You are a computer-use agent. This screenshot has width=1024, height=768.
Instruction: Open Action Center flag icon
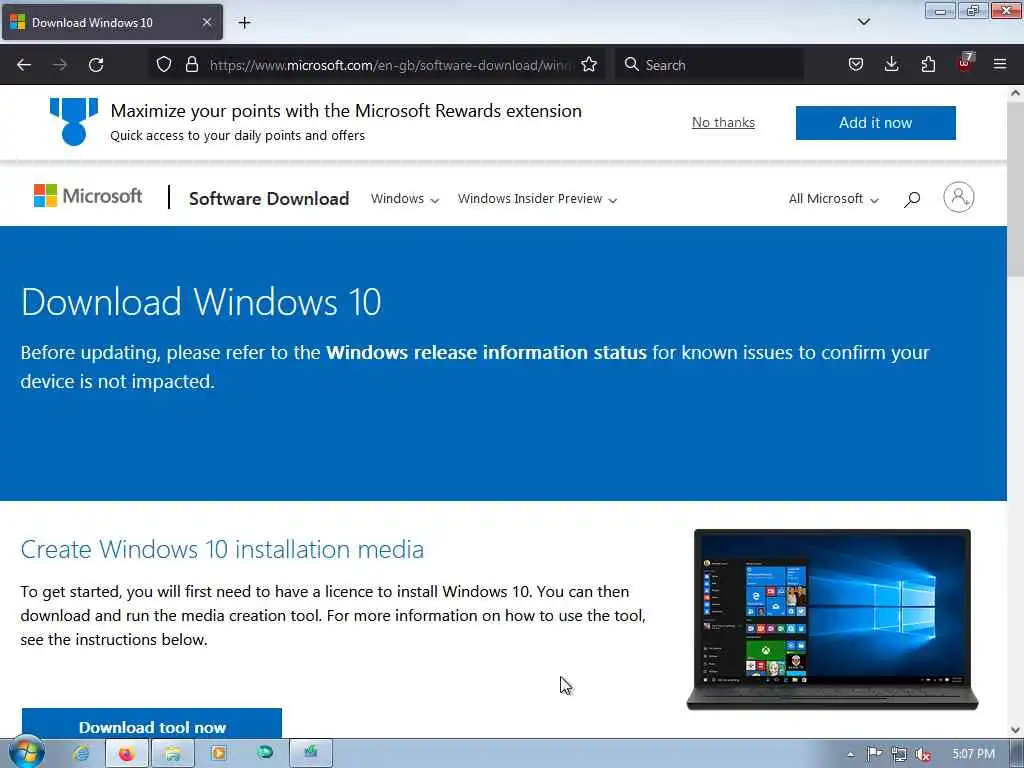[874, 754]
